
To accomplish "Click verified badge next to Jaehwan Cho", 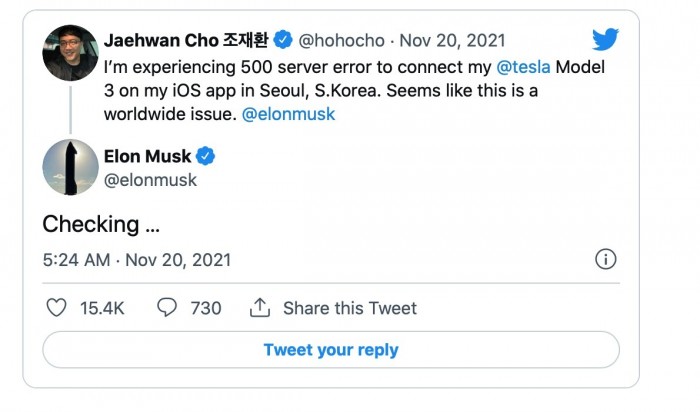I will [283, 41].
